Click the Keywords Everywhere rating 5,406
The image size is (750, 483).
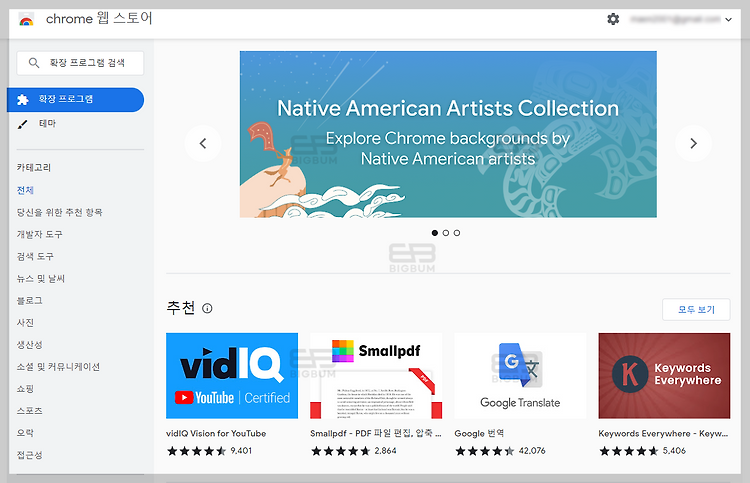pyautogui.click(x=642, y=450)
